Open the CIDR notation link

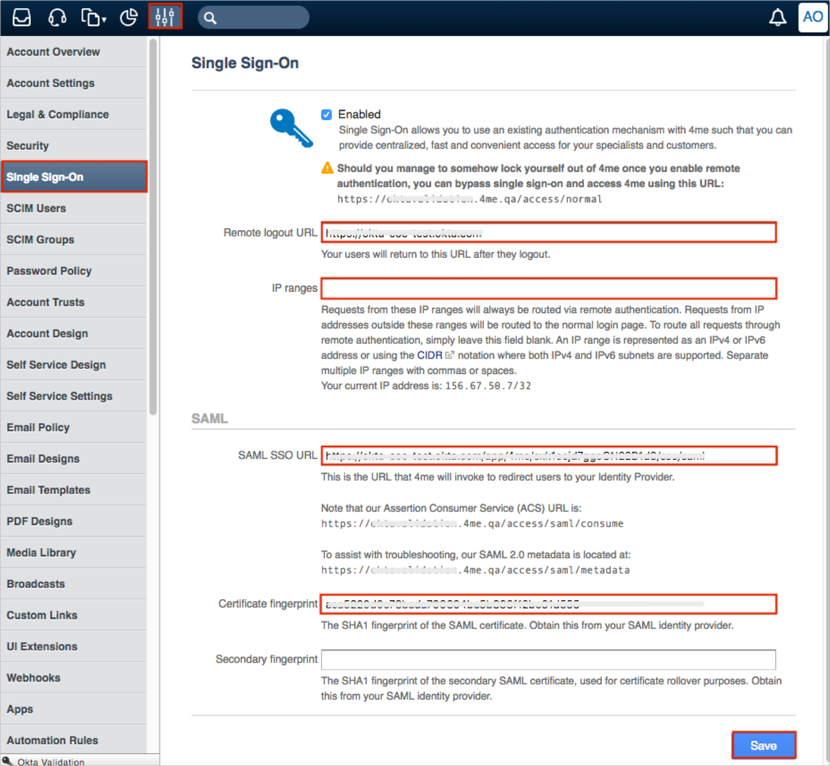click(x=430, y=355)
